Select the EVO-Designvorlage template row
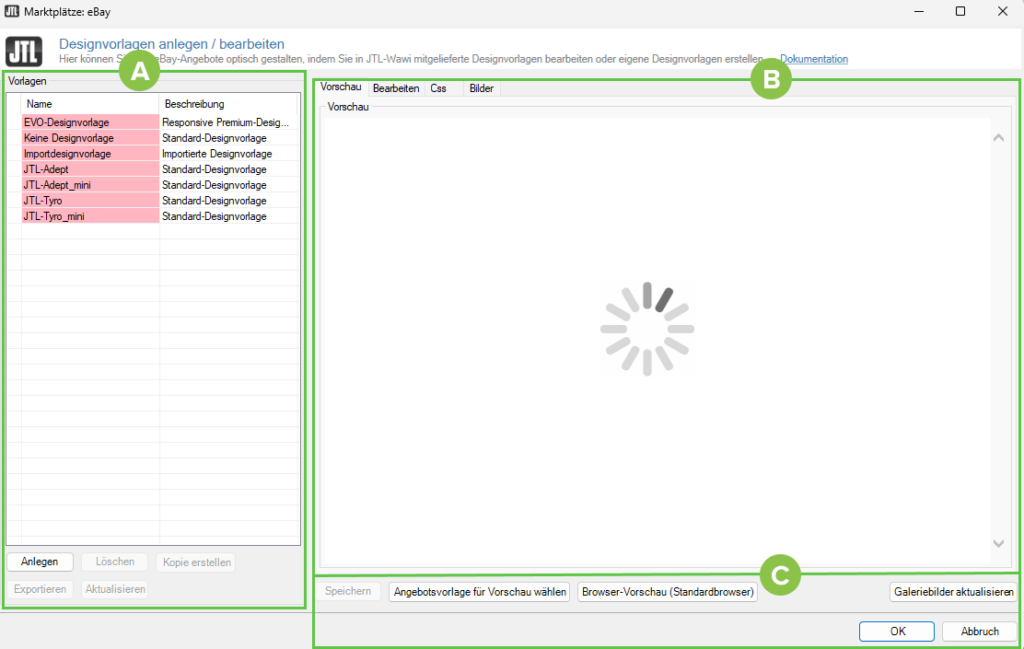 (90, 122)
